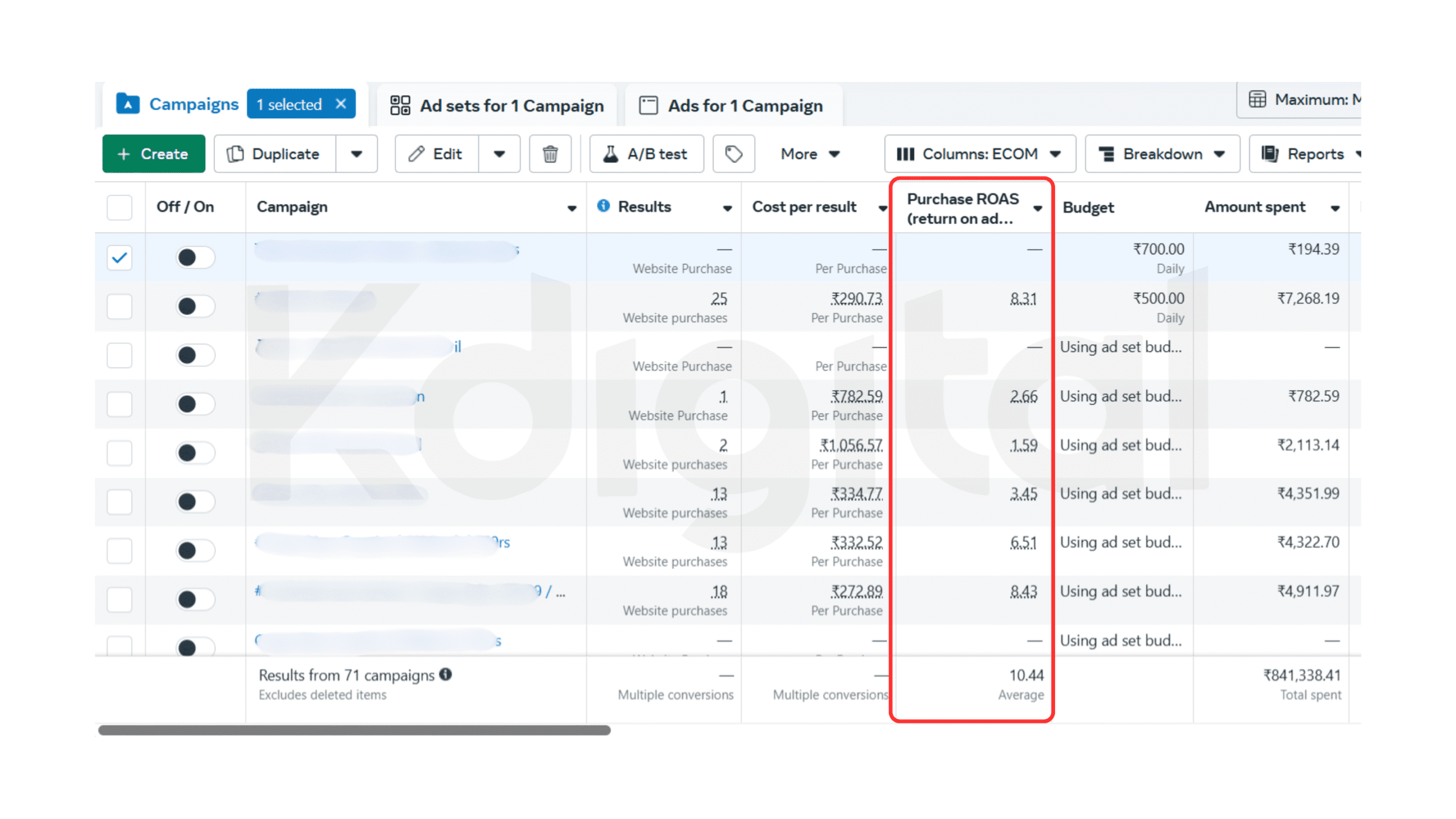This screenshot has width=1456, height=819.
Task: Click the Campaigns folder icon
Action: point(127,104)
